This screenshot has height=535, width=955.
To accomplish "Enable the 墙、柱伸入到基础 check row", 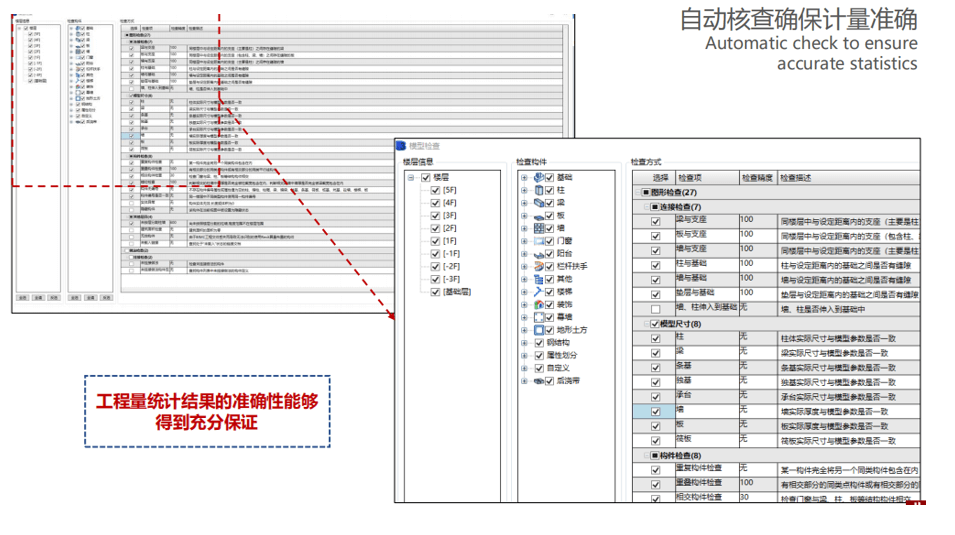I will [x=656, y=308].
